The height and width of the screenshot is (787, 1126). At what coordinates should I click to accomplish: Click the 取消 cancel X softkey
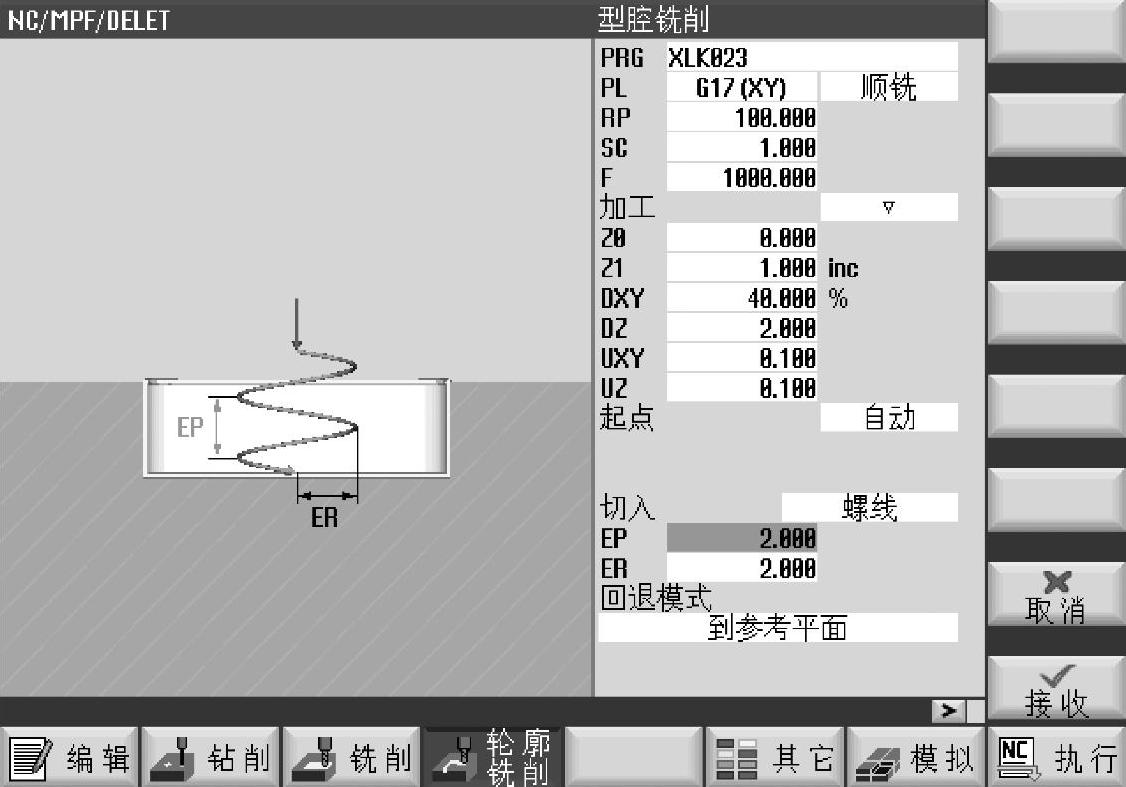(1056, 596)
